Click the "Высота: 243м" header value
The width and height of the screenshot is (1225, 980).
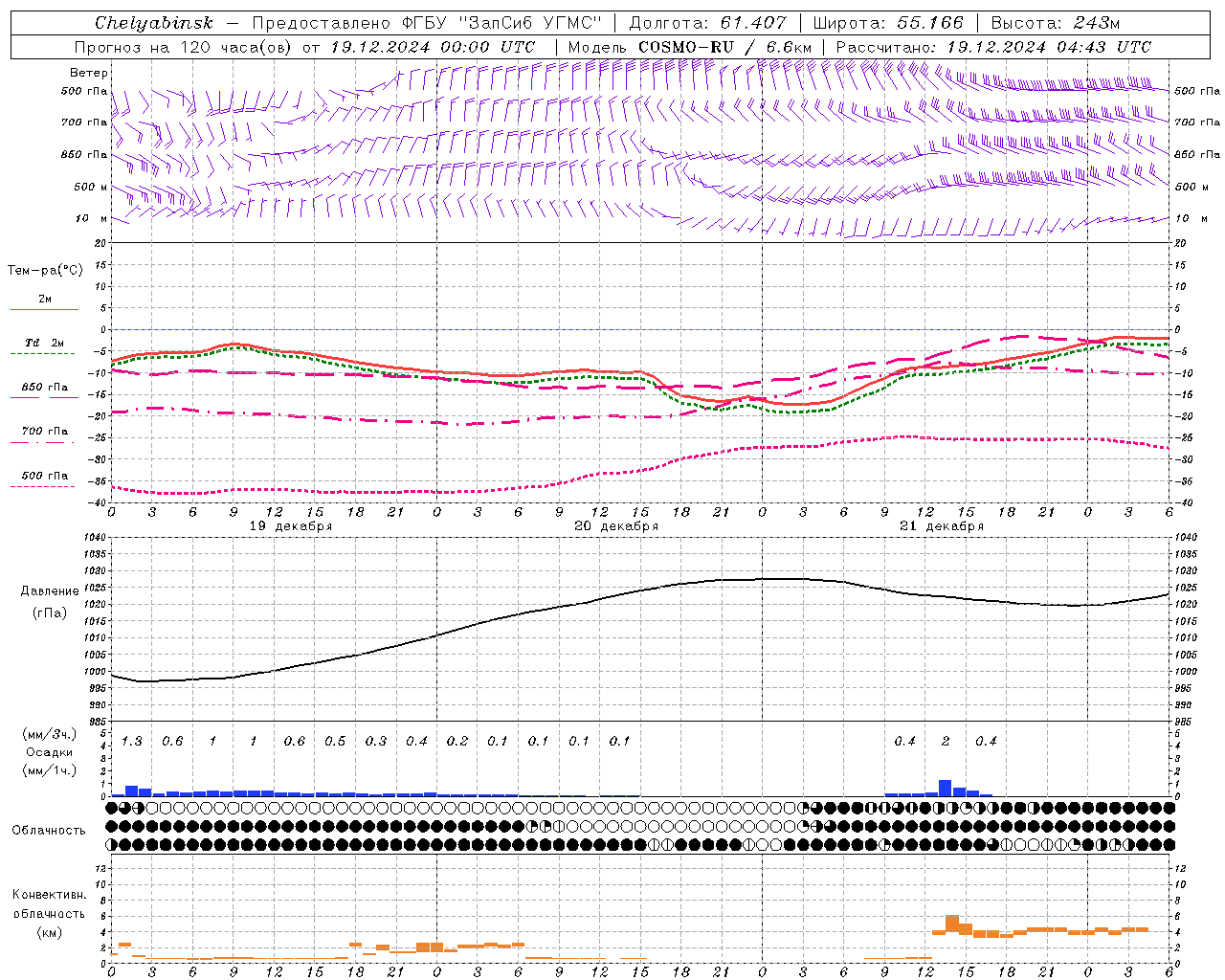pyautogui.click(x=1055, y=23)
